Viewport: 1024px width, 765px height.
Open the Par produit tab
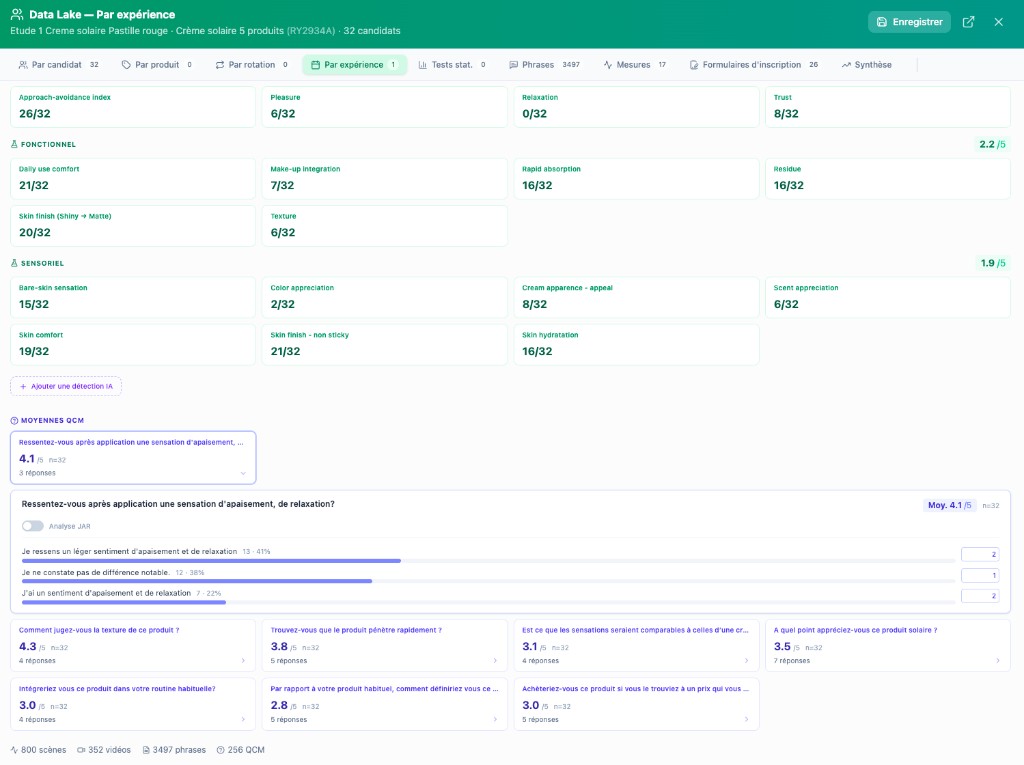point(157,65)
